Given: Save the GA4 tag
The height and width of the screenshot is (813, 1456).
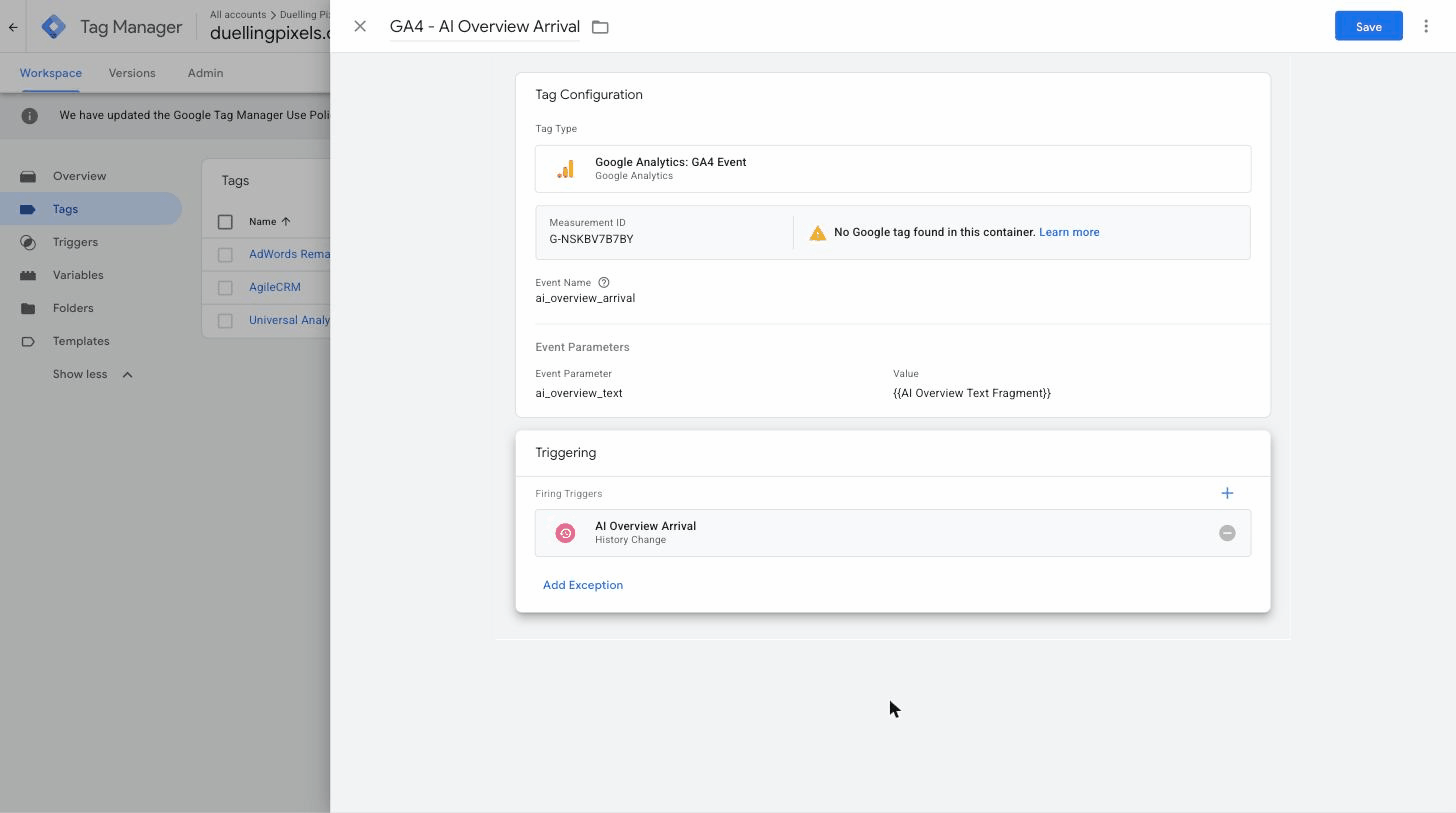Looking at the screenshot, I should coord(1368,26).
